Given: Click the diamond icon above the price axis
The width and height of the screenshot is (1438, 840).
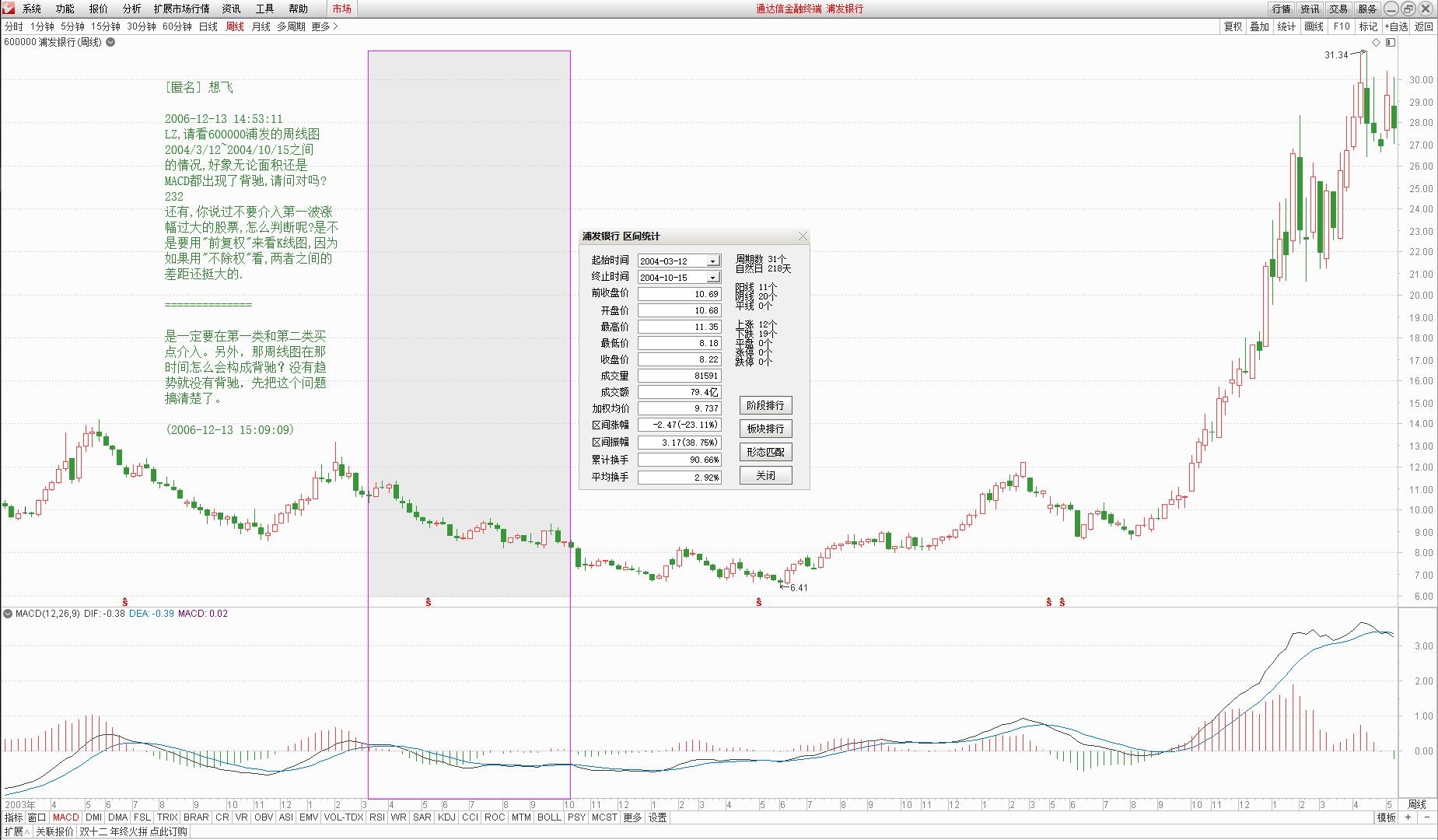Looking at the screenshot, I should click(x=1376, y=43).
